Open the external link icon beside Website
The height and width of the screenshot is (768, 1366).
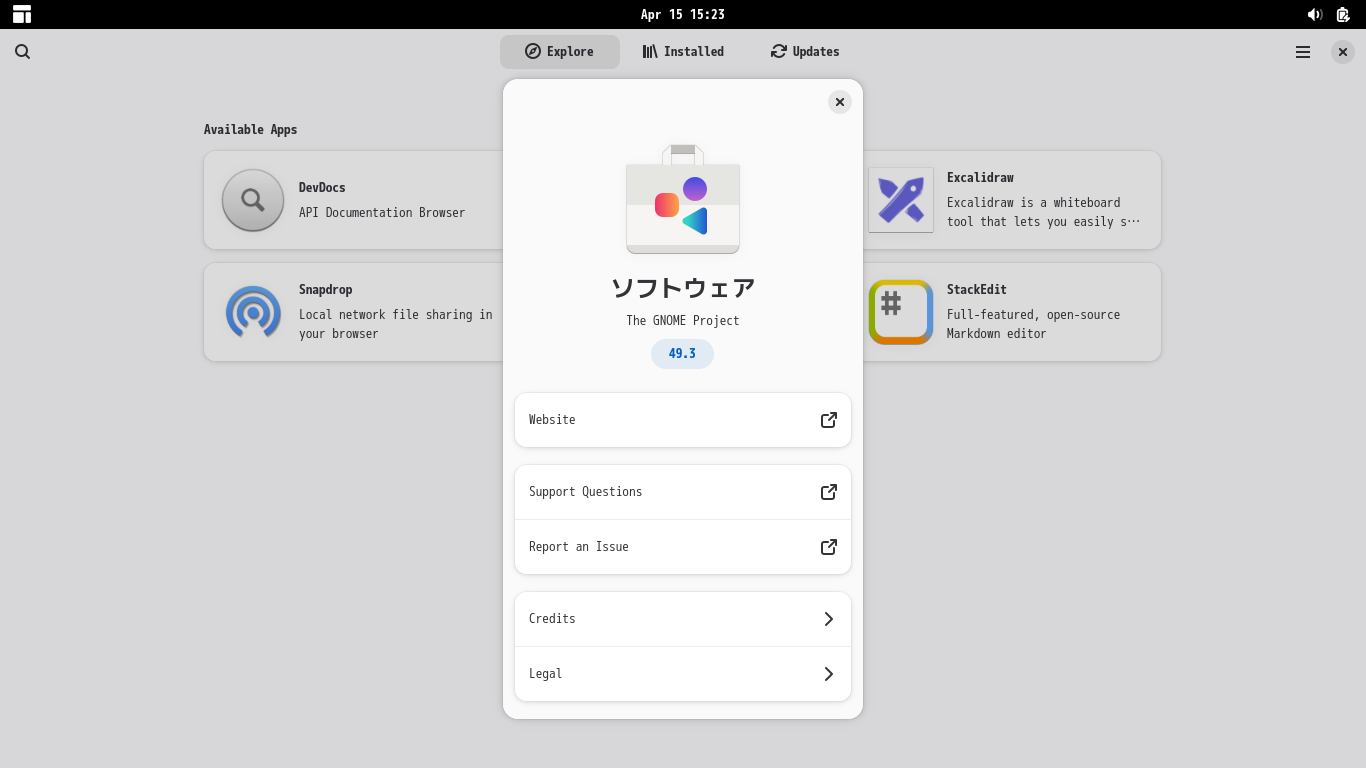[828, 420]
